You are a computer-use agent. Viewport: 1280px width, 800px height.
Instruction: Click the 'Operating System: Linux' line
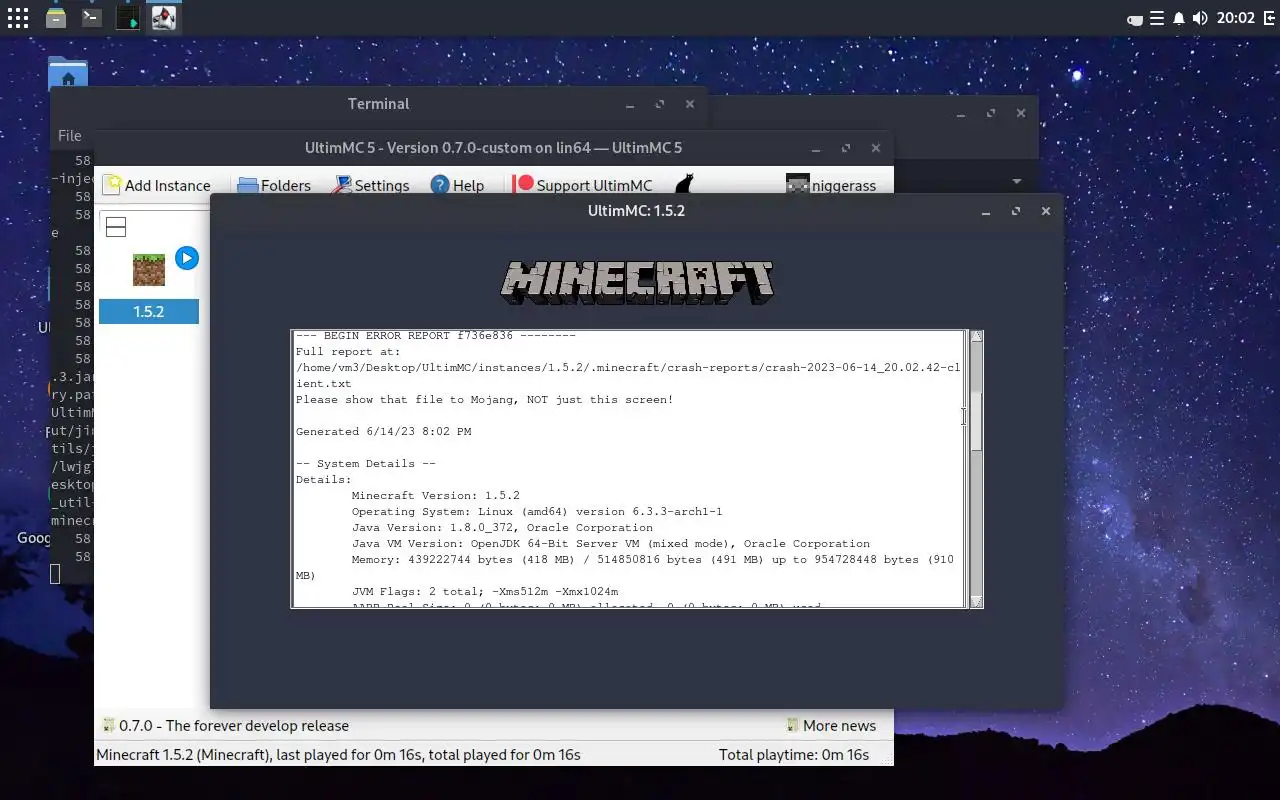tap(537, 512)
